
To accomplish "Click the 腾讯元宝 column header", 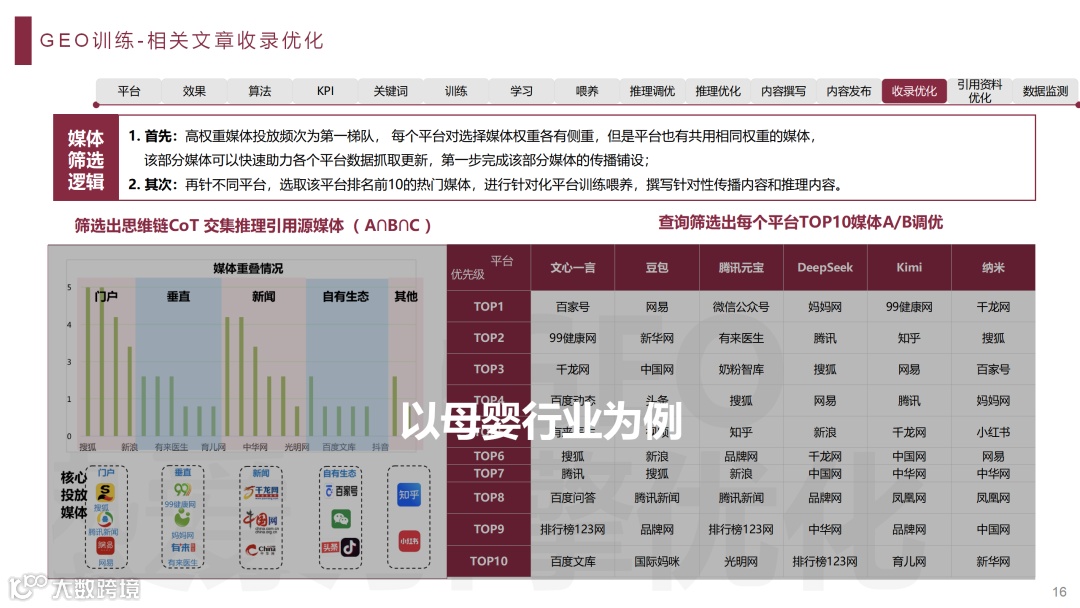I will point(740,267).
